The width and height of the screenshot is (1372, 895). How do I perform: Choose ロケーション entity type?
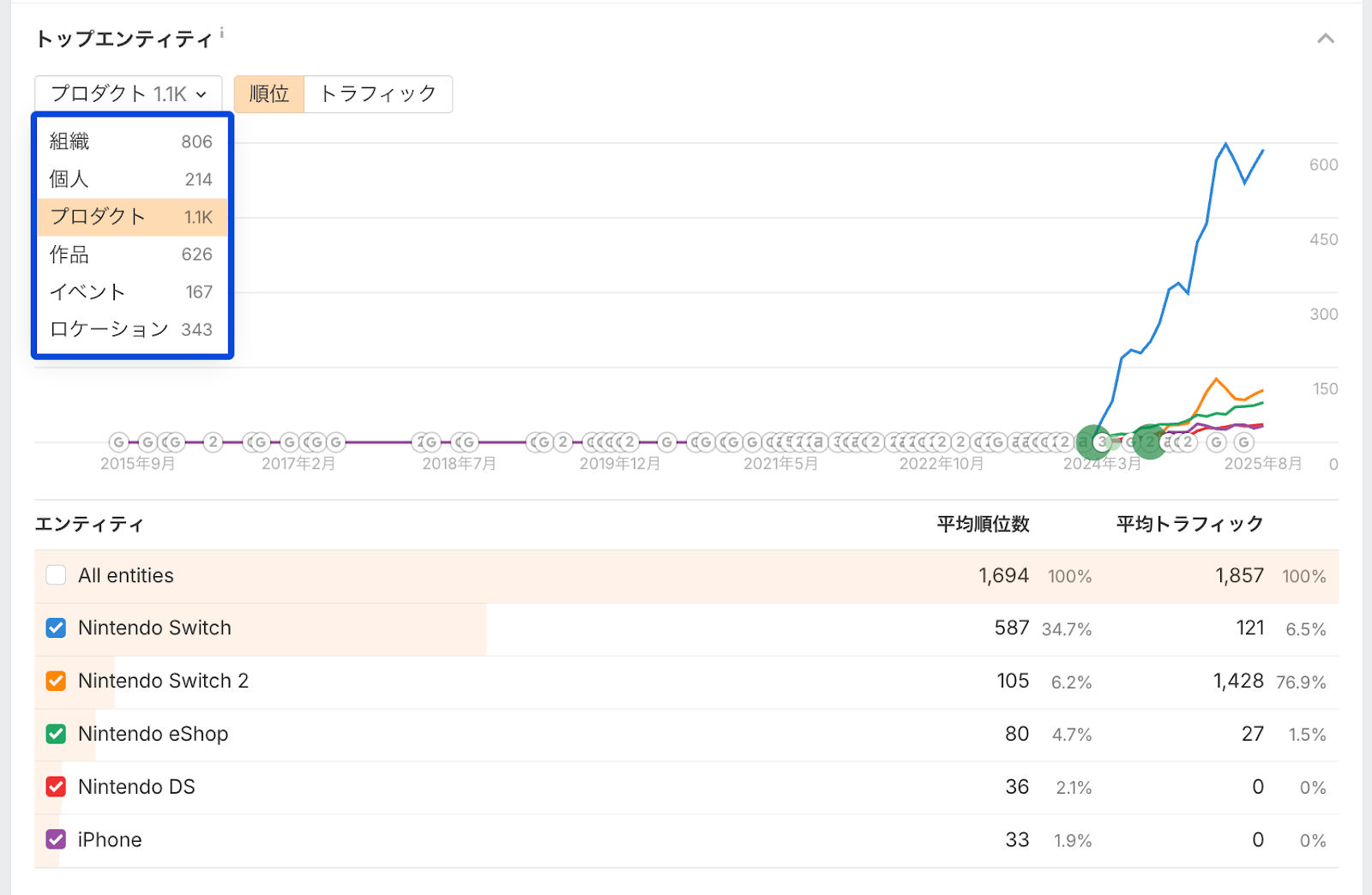(x=131, y=329)
